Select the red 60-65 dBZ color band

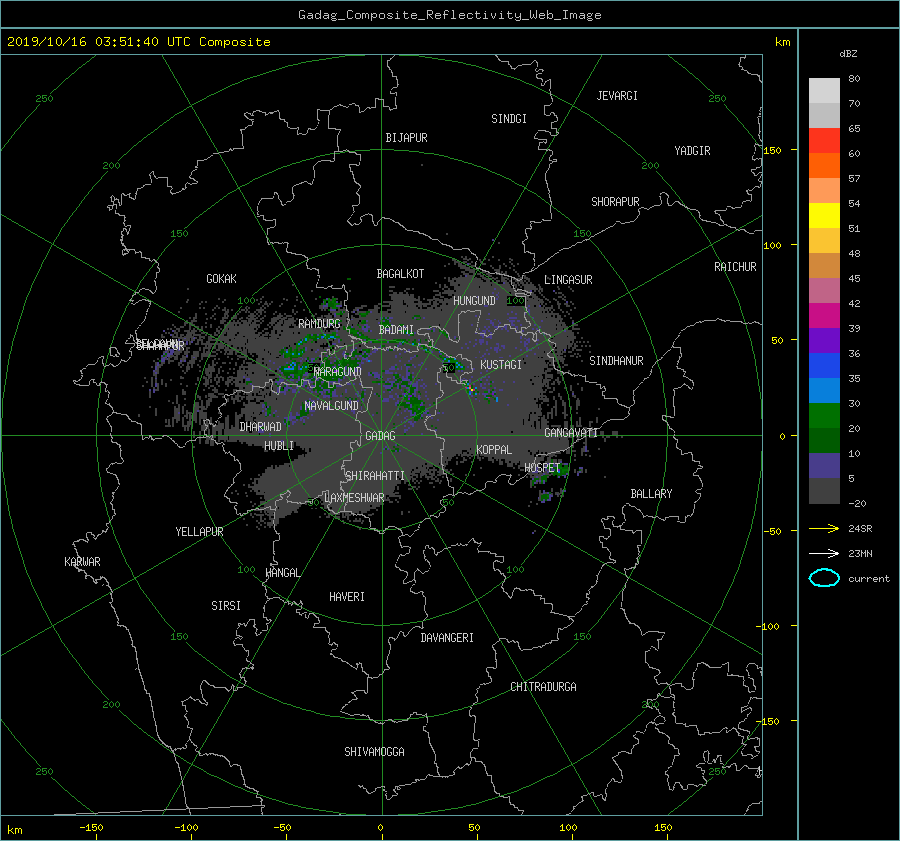click(824, 141)
